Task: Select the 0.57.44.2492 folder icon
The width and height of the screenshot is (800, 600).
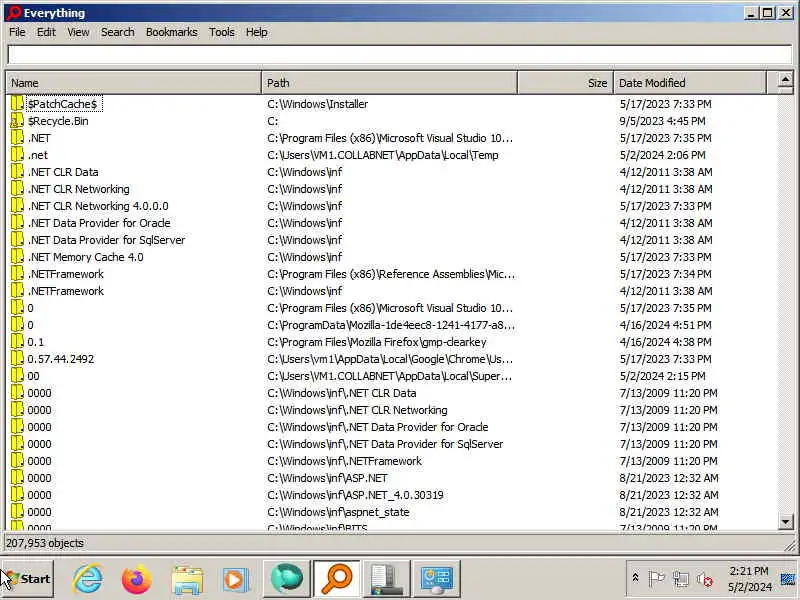Action: pyautogui.click(x=17, y=359)
